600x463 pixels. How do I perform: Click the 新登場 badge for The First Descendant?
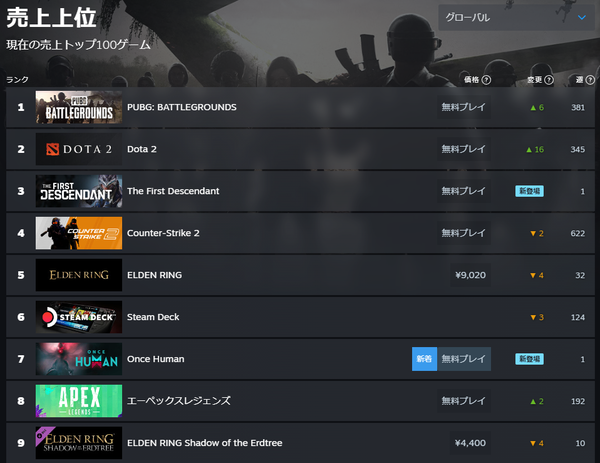click(530, 191)
